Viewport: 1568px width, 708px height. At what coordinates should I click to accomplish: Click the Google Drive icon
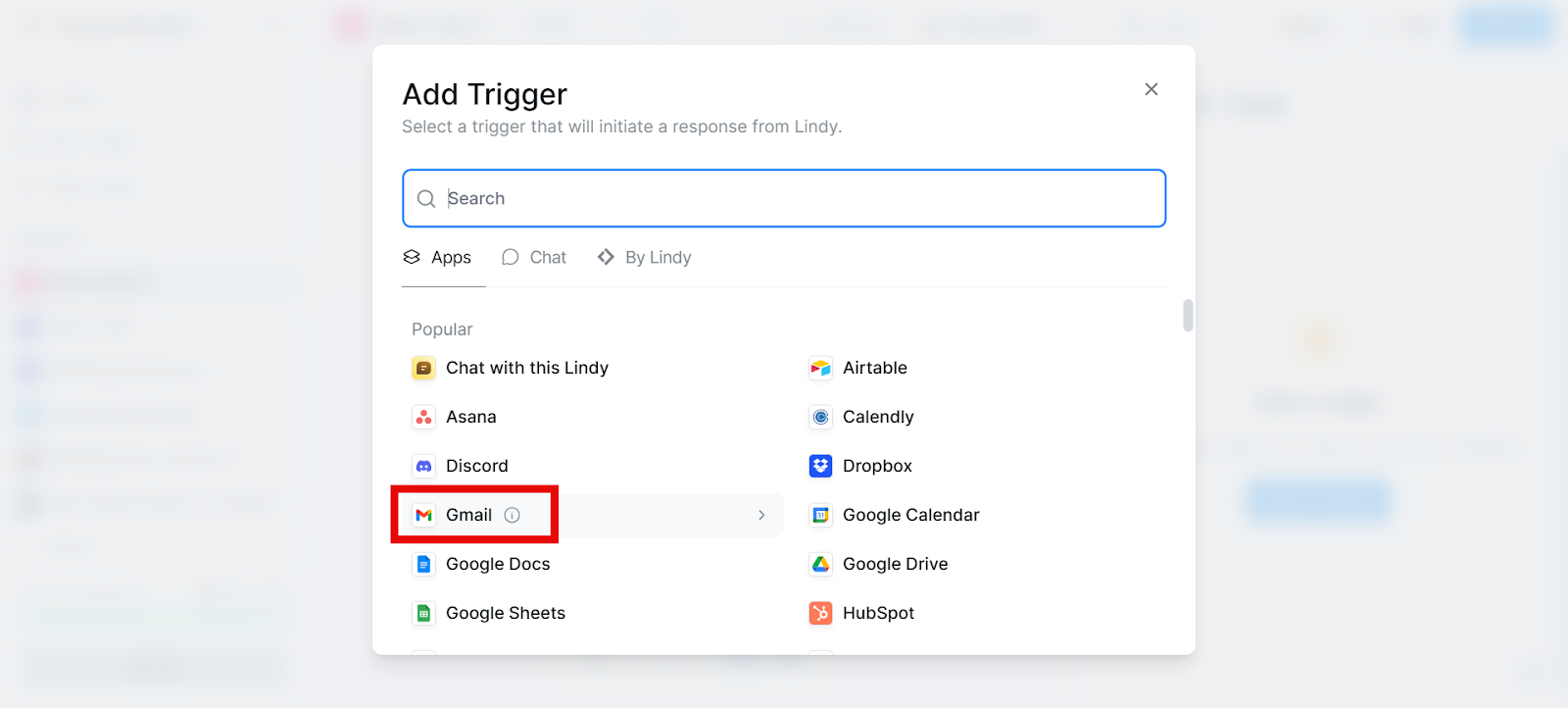tap(820, 564)
